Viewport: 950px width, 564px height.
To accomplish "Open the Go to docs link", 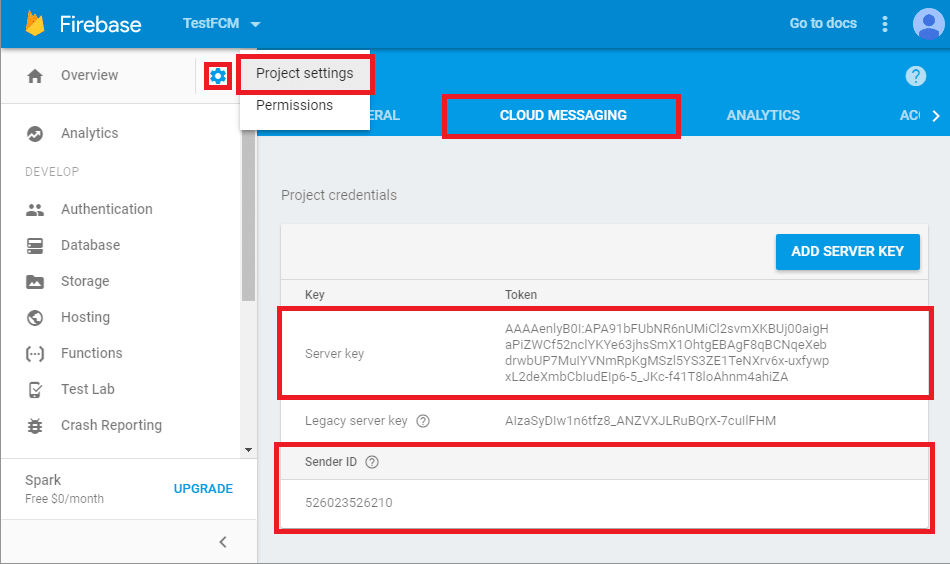I will point(823,24).
